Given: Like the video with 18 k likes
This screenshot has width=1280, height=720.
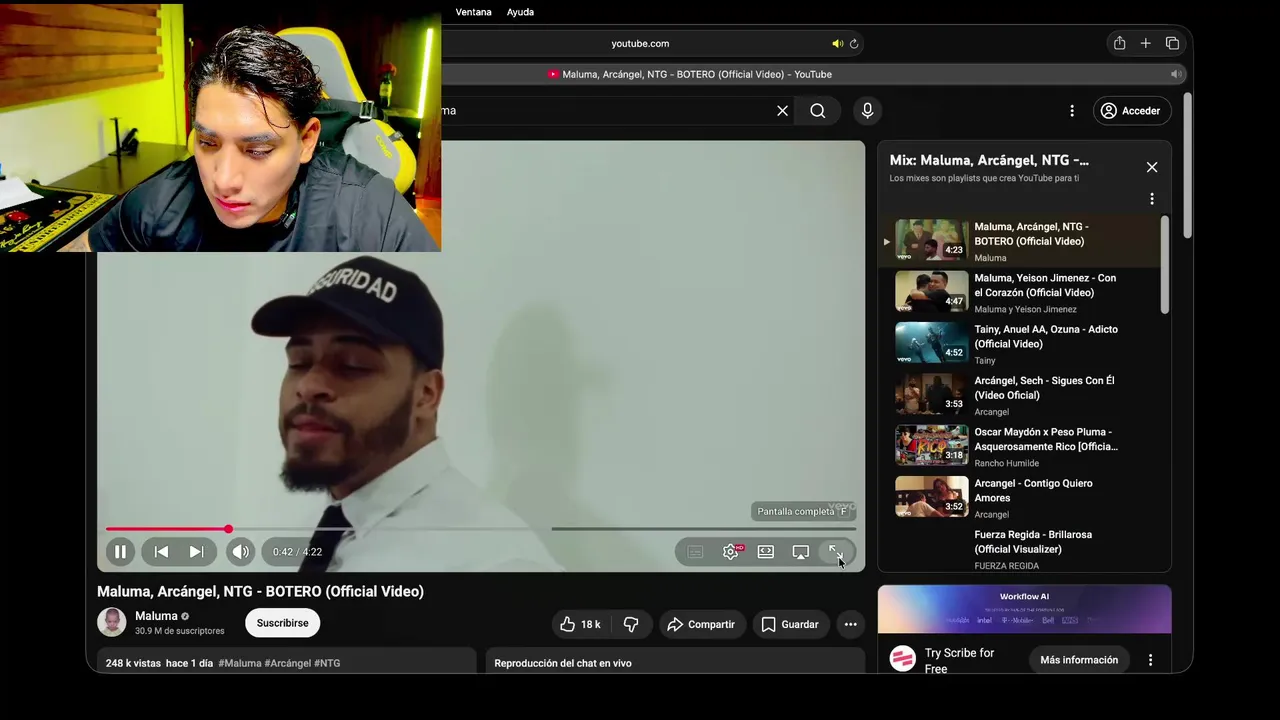Looking at the screenshot, I should click(581, 624).
